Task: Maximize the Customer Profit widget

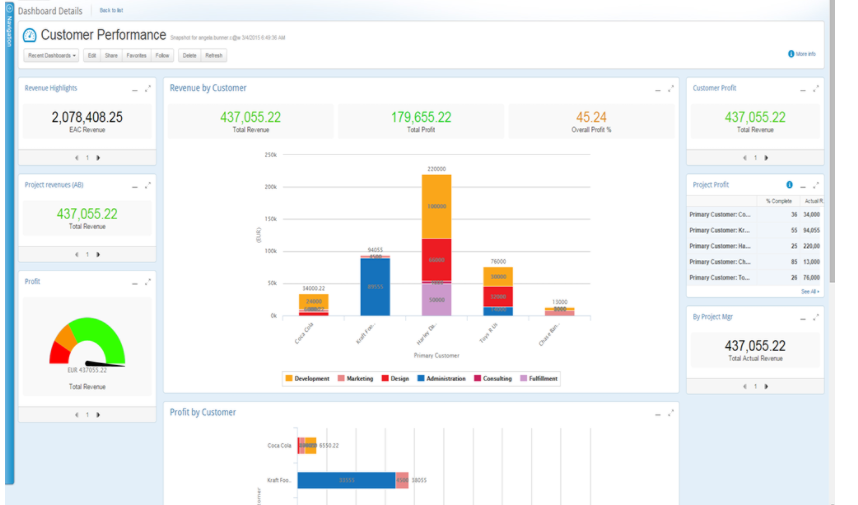Action: [816, 89]
